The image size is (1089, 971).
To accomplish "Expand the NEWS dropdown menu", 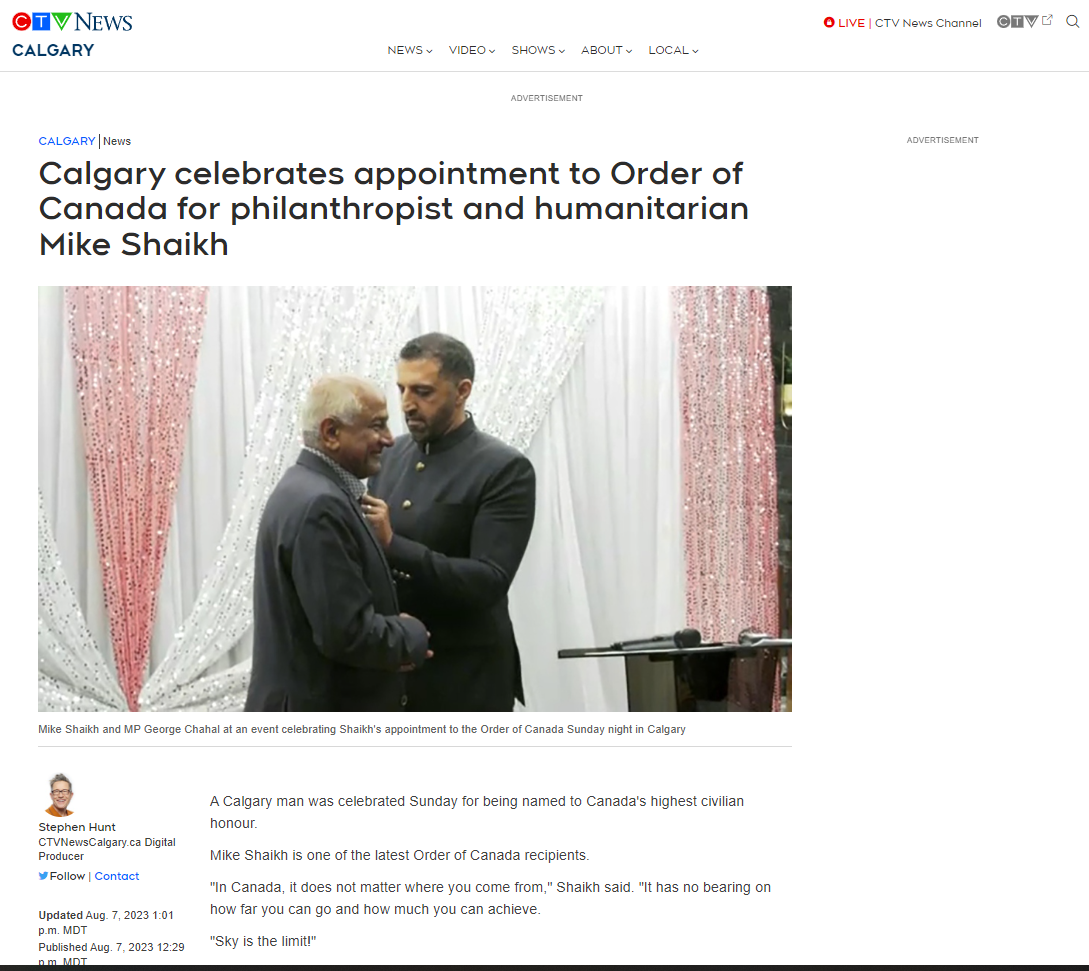I will 410,50.
